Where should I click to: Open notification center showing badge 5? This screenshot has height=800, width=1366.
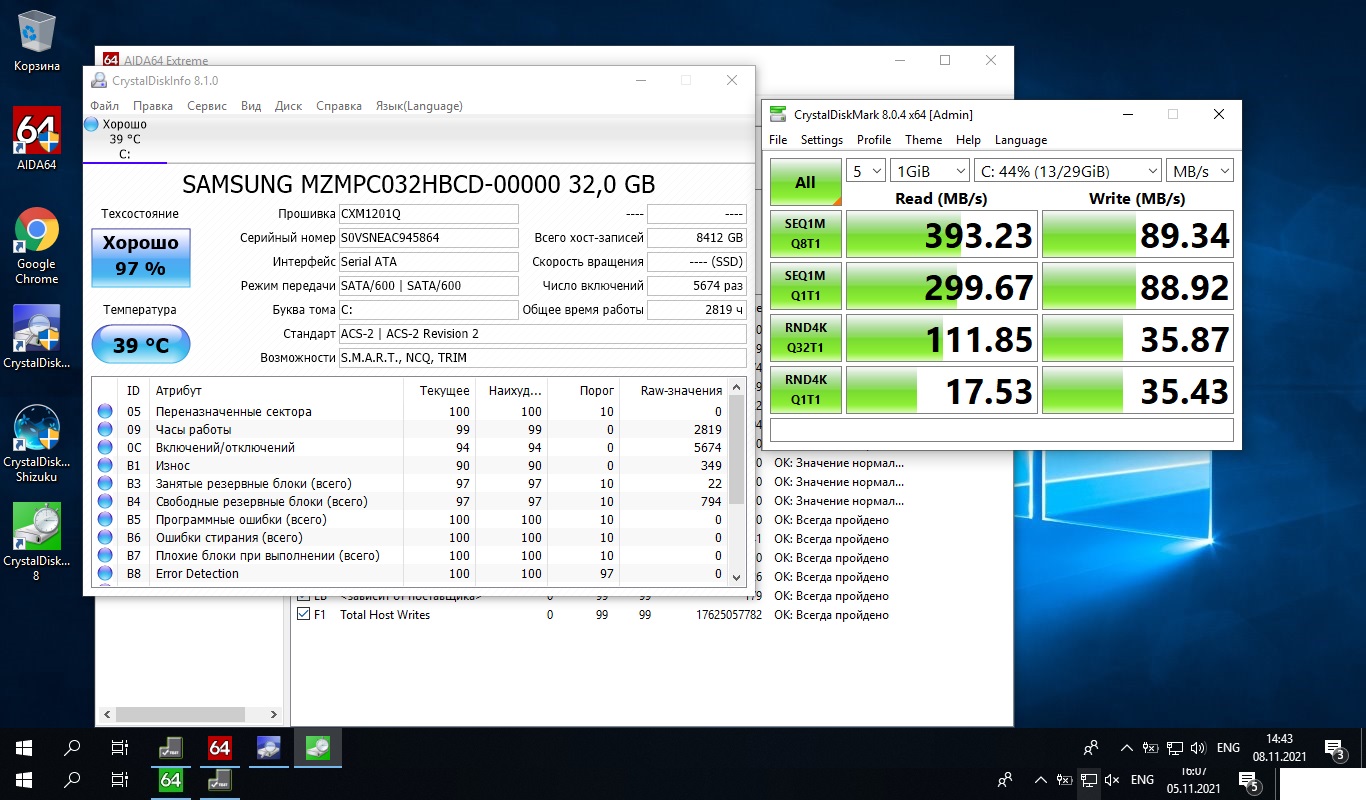[1248, 780]
